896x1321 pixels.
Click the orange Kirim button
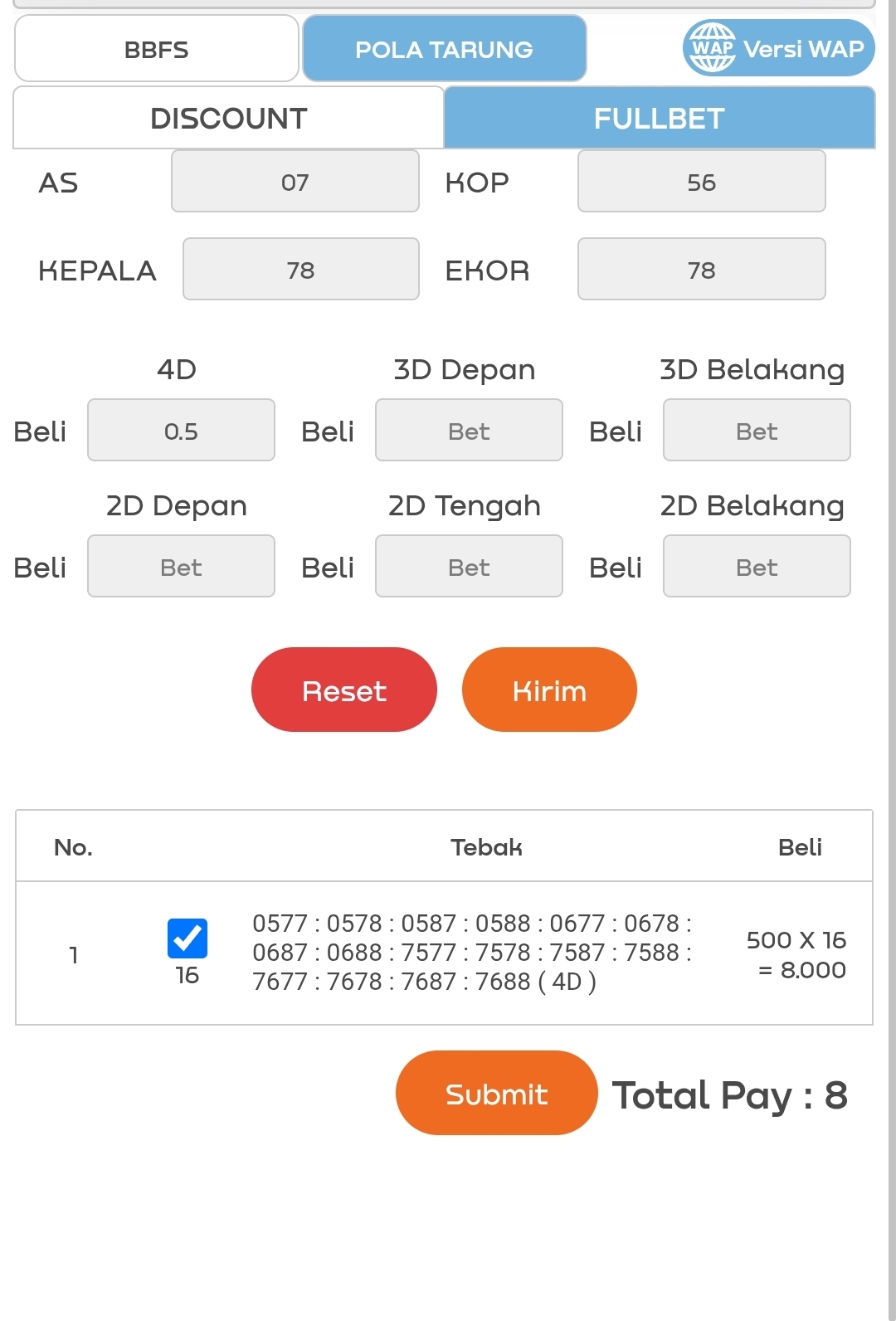tap(549, 690)
